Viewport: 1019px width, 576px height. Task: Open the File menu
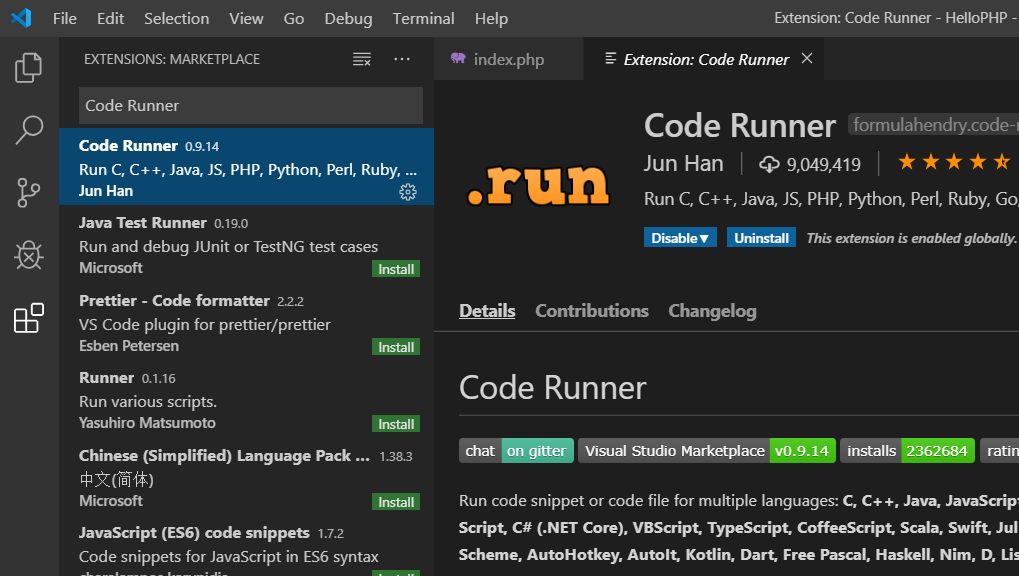(x=64, y=18)
